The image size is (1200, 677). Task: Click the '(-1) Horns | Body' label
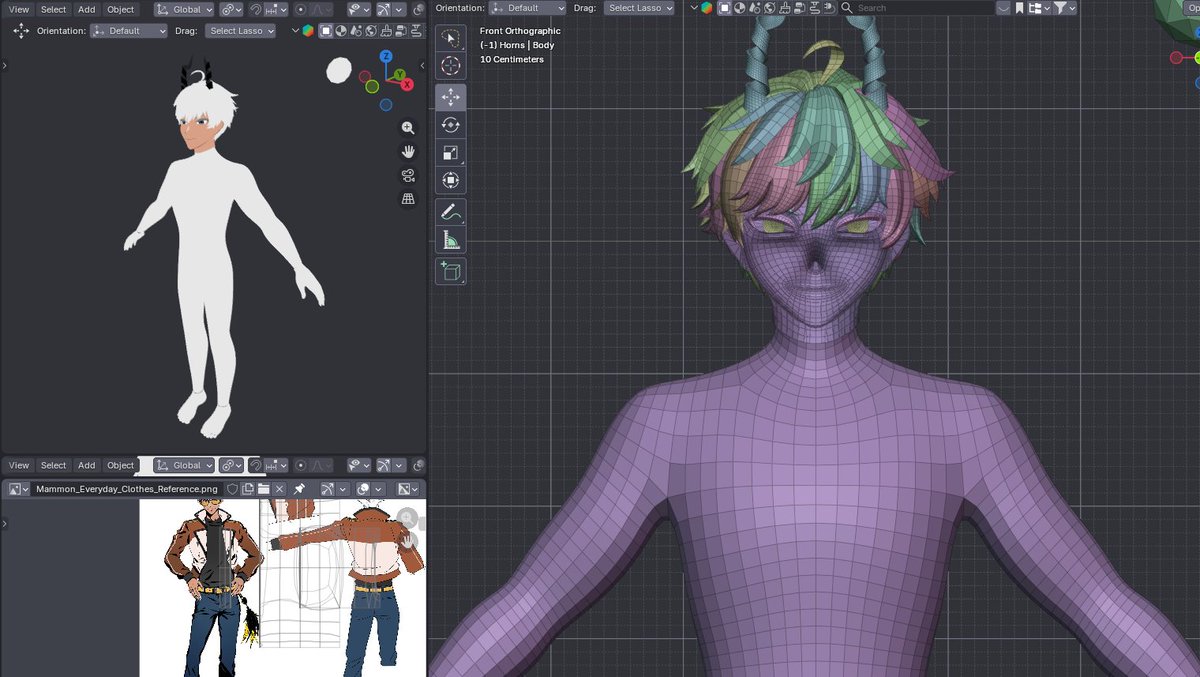(517, 45)
